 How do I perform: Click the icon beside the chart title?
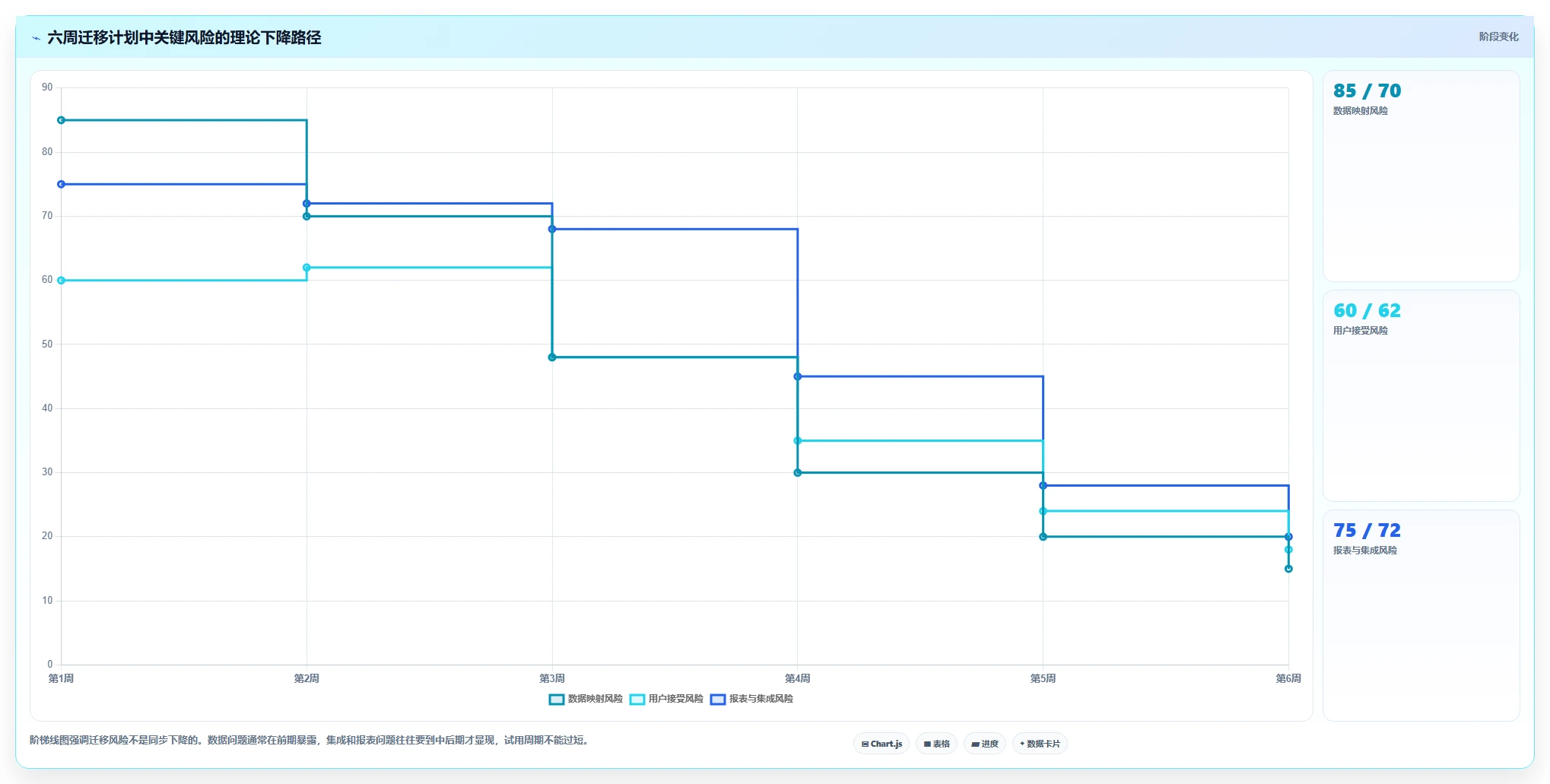[x=36, y=38]
